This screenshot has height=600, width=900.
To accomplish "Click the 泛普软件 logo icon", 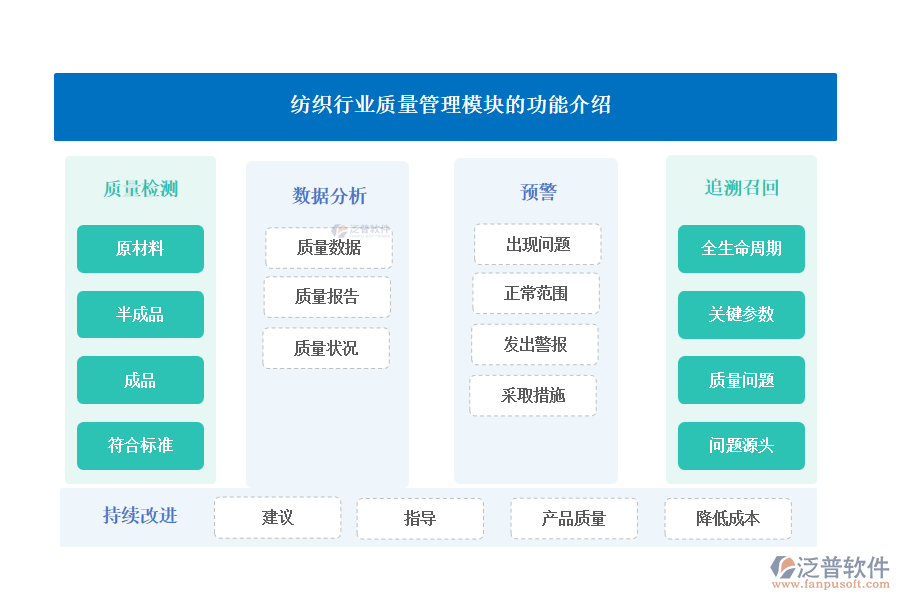I will [782, 569].
